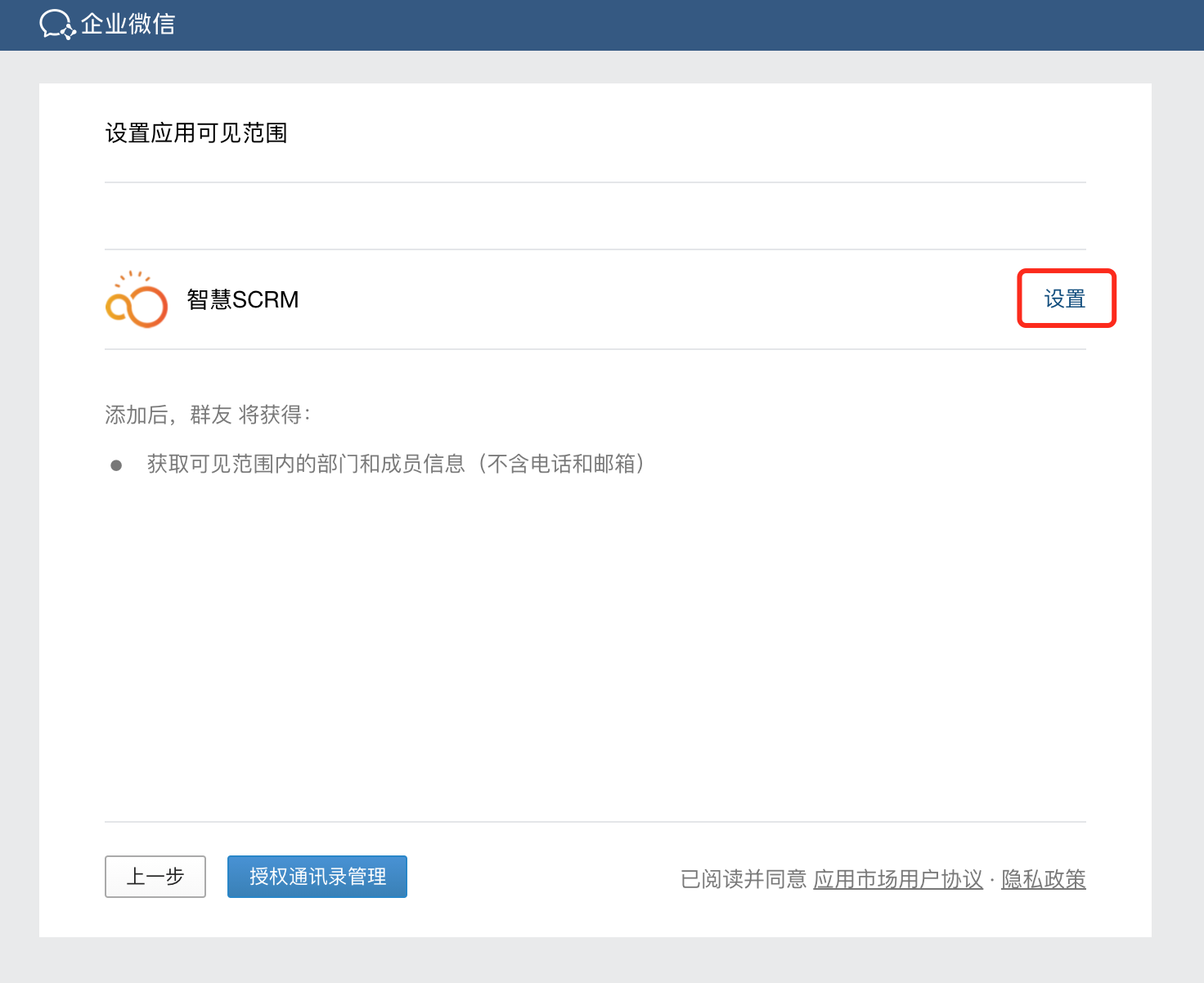
Task: Click the WeCom chat-bubble logo icon
Action: (x=56, y=25)
